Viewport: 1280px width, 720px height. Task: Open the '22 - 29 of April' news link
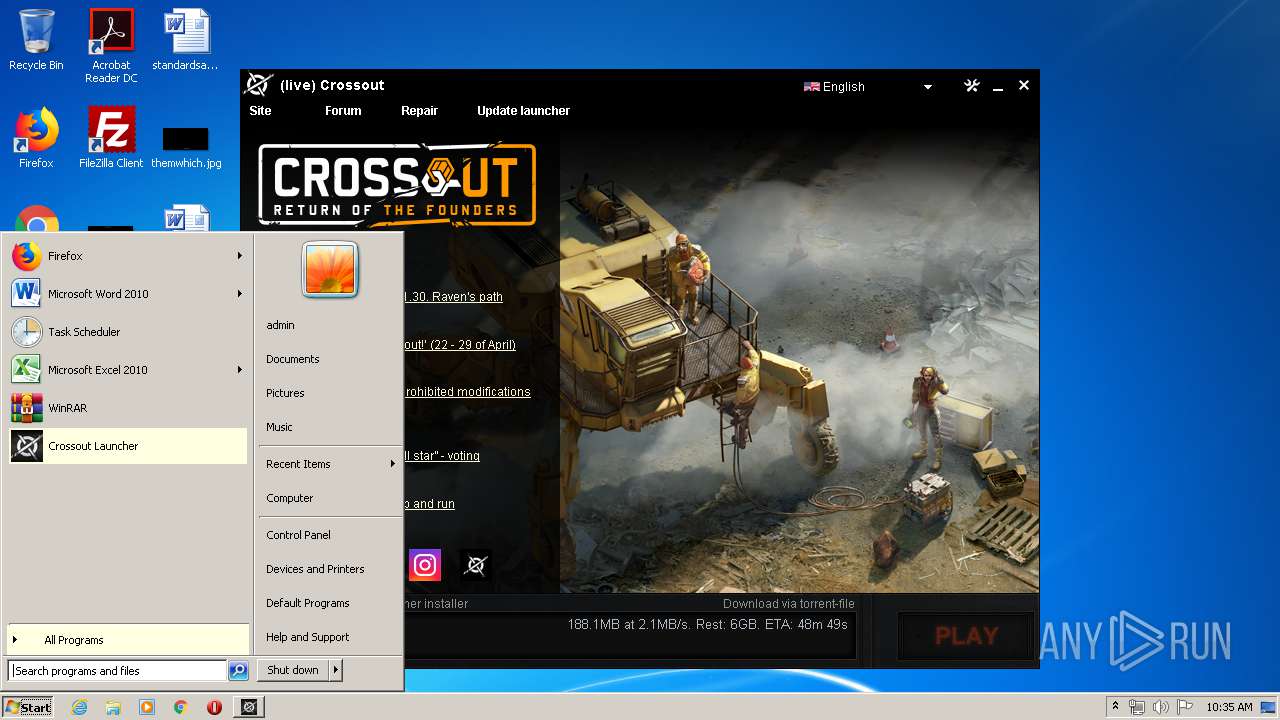point(460,345)
